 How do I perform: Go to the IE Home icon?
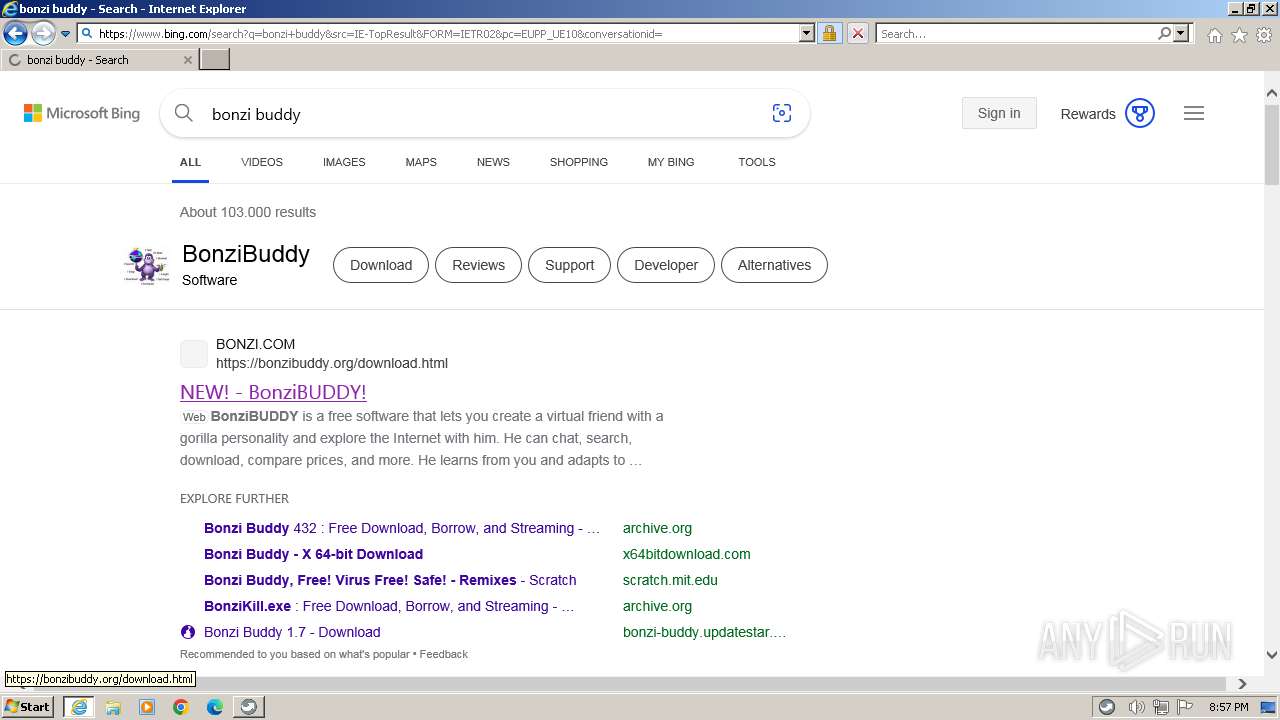coord(1214,35)
